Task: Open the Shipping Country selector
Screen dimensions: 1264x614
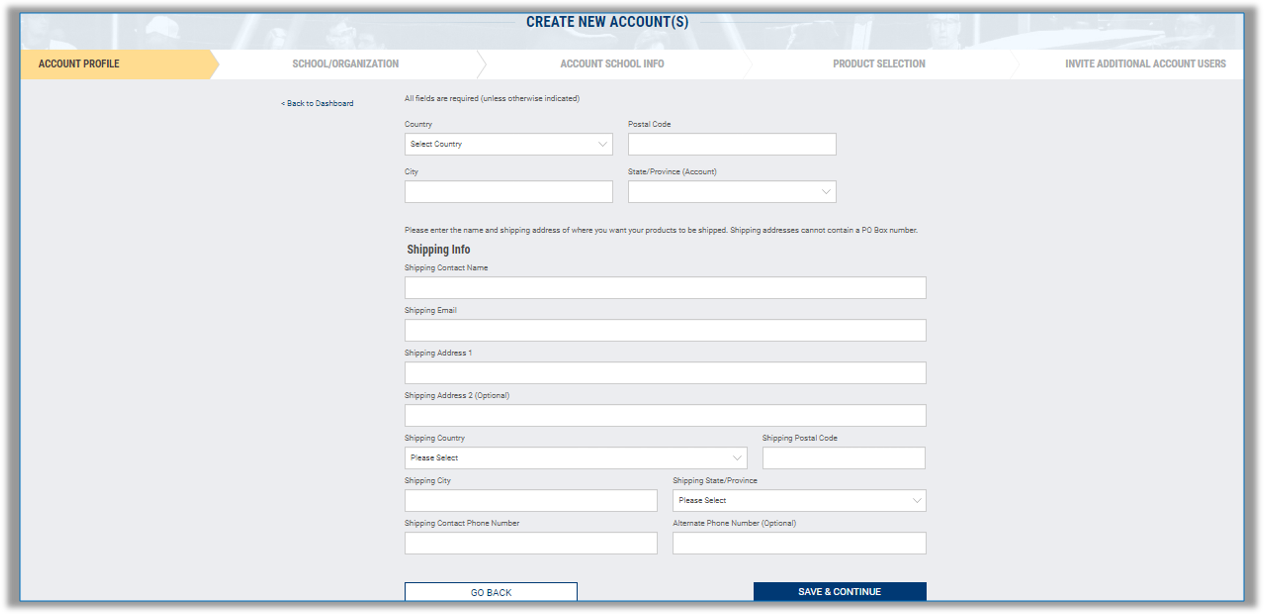Action: (x=576, y=457)
